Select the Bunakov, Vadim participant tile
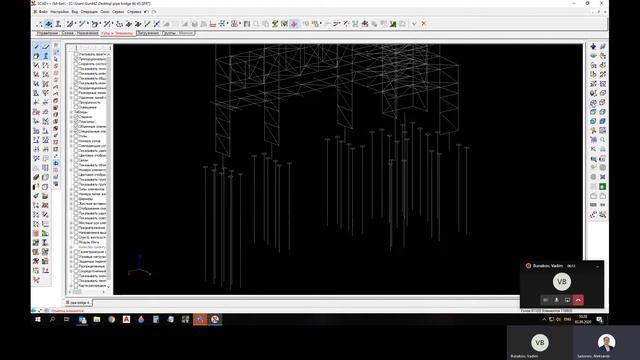The width and height of the screenshot is (640, 360). coord(540,343)
